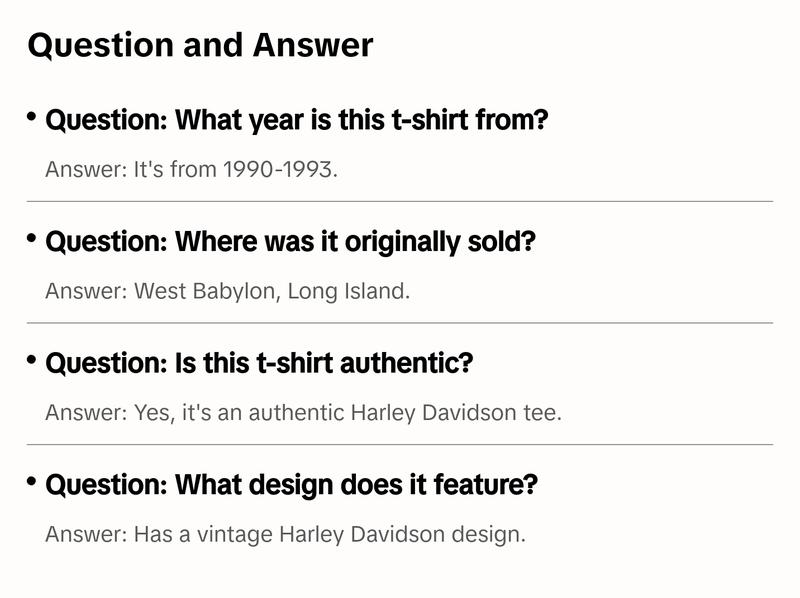Select the question "What design does it feature?"
This screenshot has width=800, height=598.
point(292,485)
